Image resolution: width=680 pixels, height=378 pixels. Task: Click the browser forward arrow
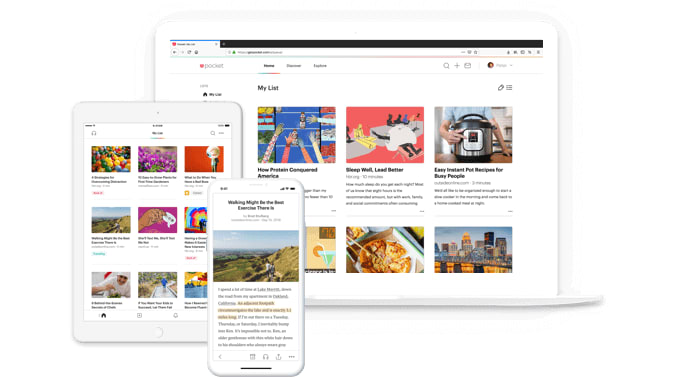coord(182,52)
